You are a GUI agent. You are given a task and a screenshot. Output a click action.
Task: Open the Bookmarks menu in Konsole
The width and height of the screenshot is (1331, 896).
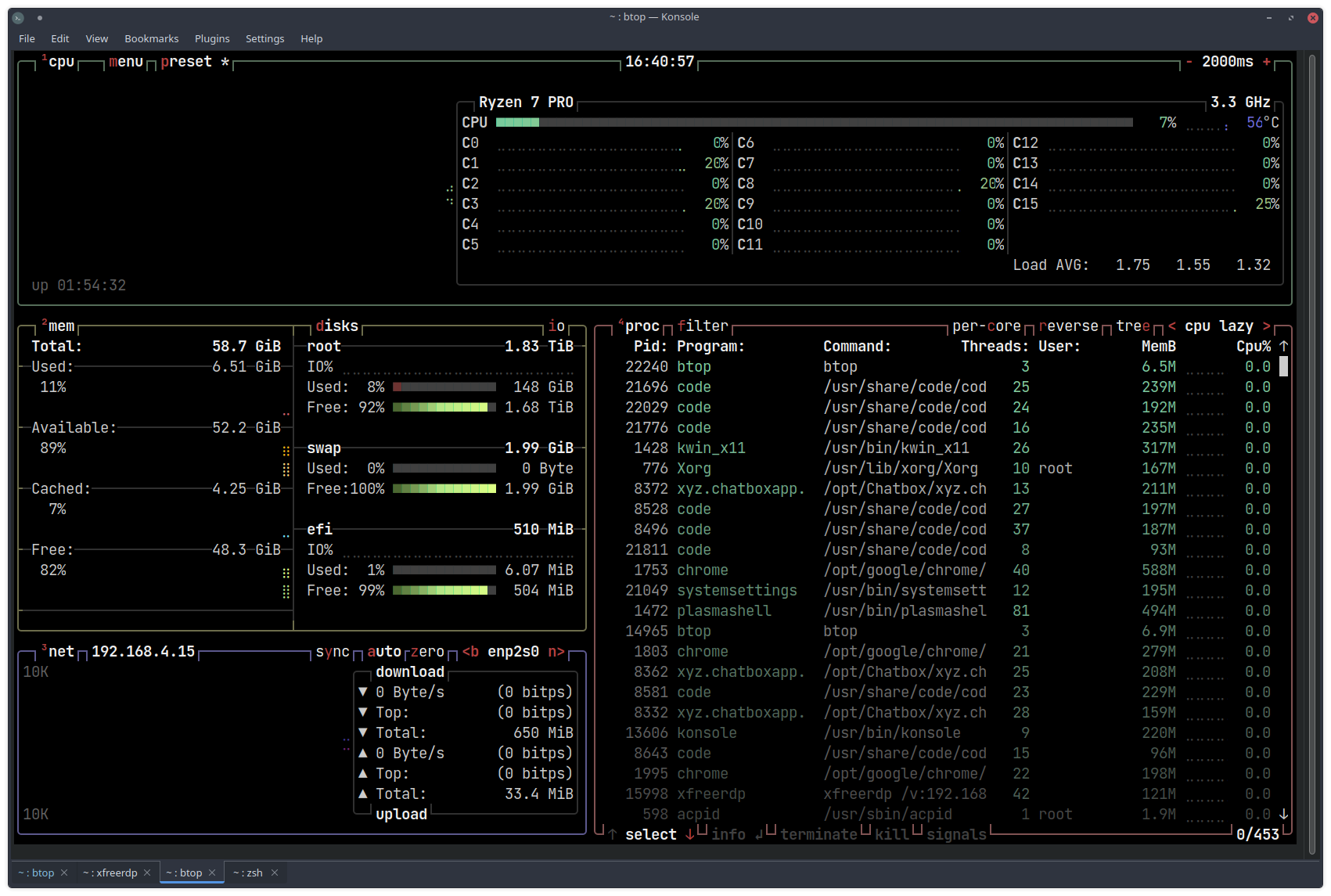coord(151,38)
